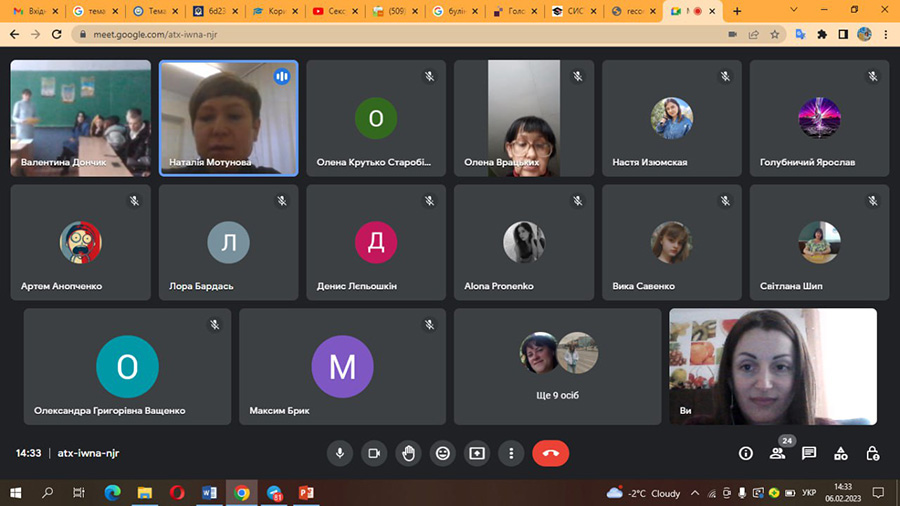Viewport: 900px width, 506px height.
Task: Click the present screen icon
Action: (477, 453)
